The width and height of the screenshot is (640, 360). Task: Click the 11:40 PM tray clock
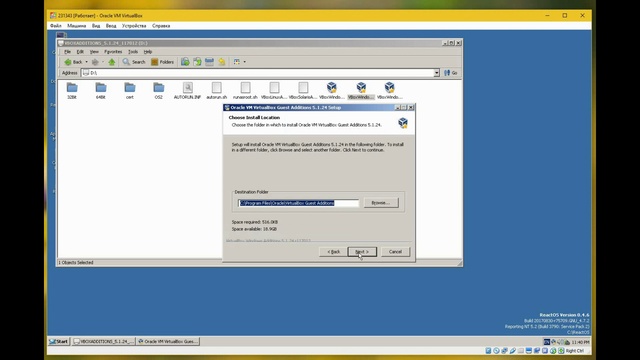pyautogui.click(x=580, y=342)
